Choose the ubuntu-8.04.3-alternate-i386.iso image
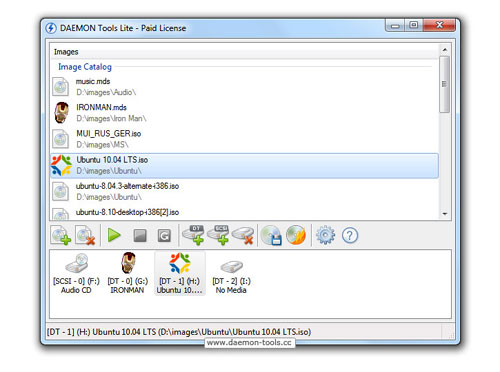The width and height of the screenshot is (500, 372). click(x=245, y=192)
